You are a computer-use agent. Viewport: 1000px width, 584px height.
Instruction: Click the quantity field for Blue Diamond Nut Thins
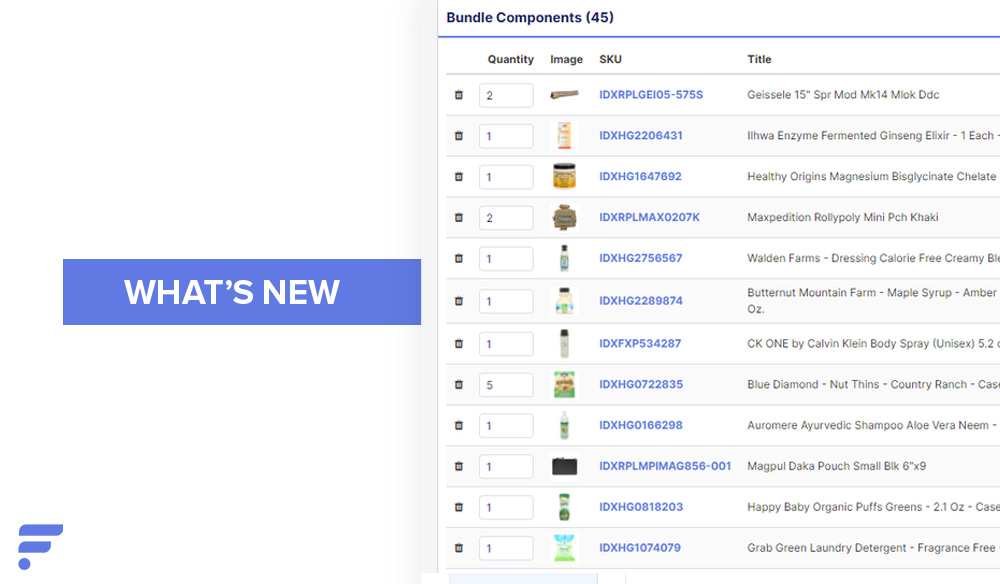(506, 385)
